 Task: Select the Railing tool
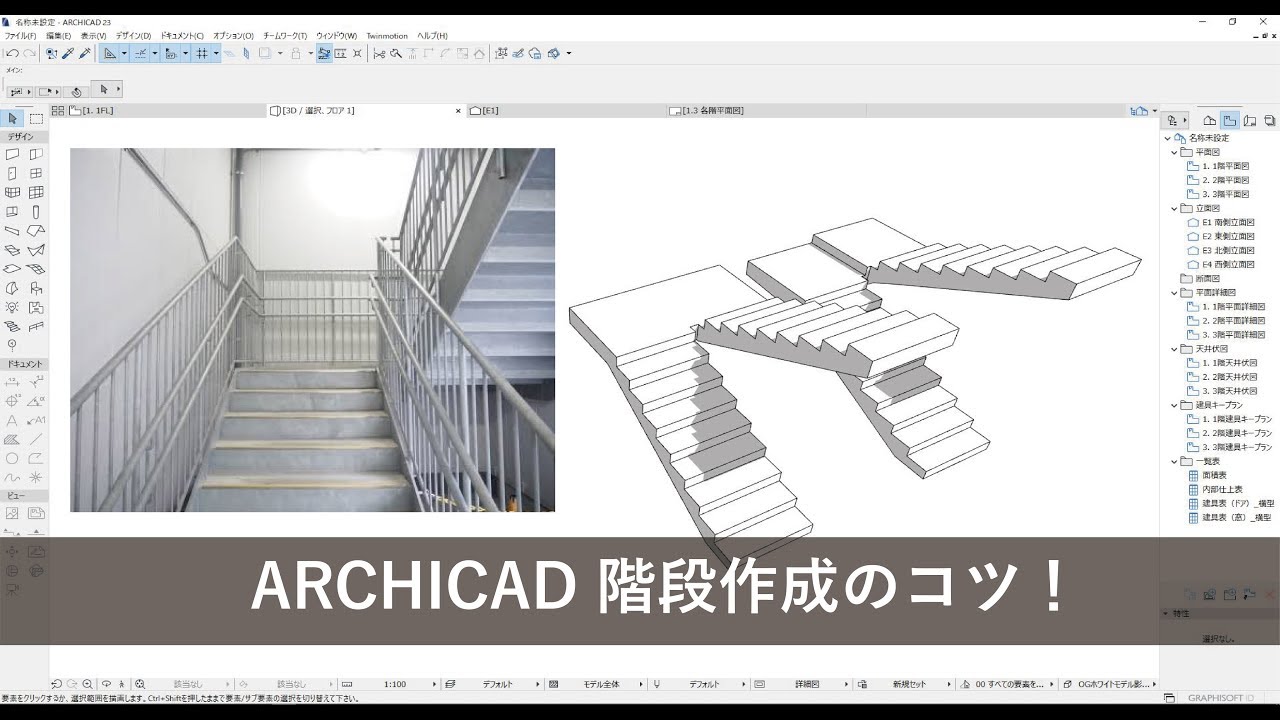click(36, 326)
